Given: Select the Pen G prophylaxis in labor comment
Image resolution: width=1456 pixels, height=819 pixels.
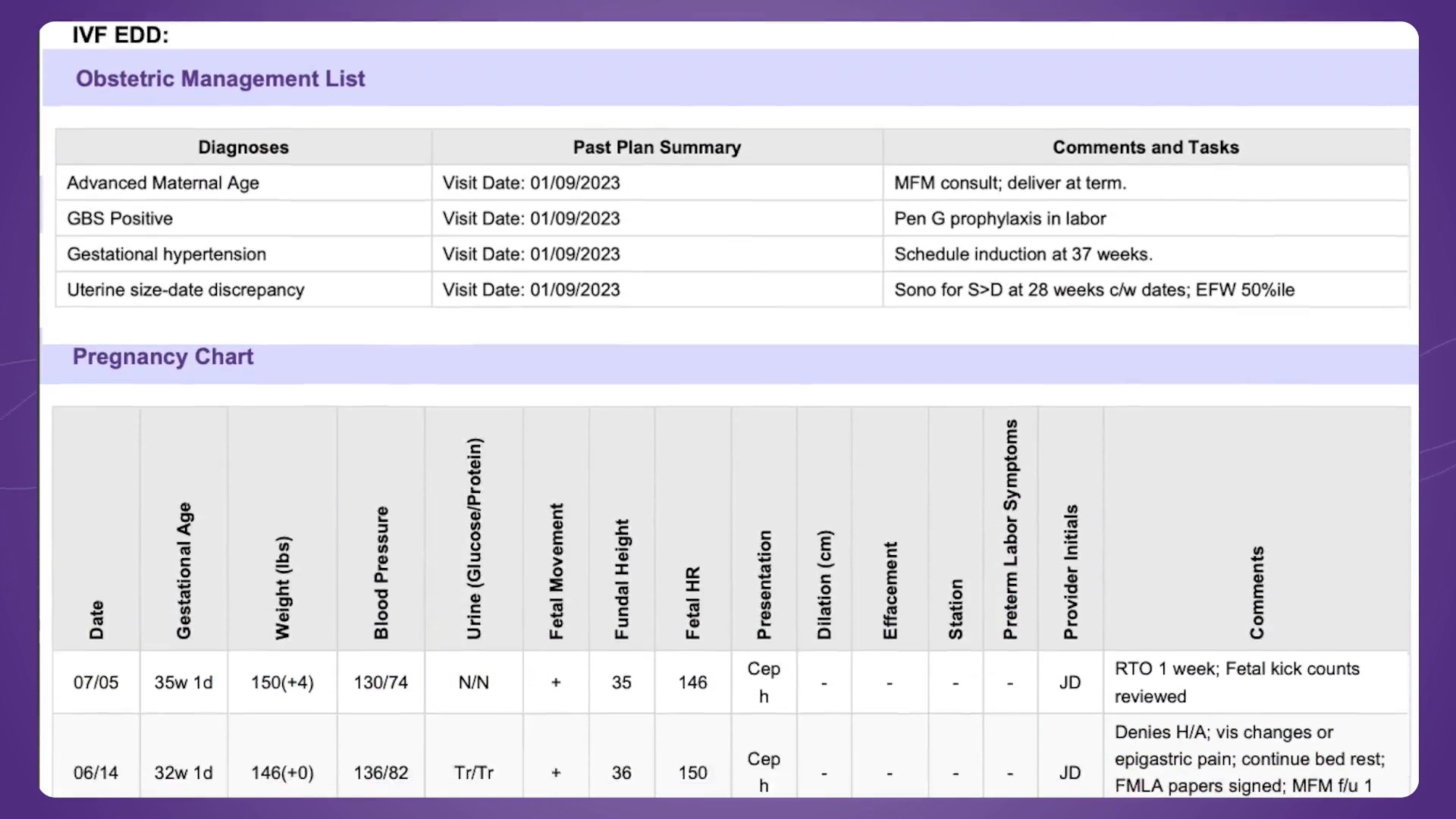Looking at the screenshot, I should click(x=999, y=218).
